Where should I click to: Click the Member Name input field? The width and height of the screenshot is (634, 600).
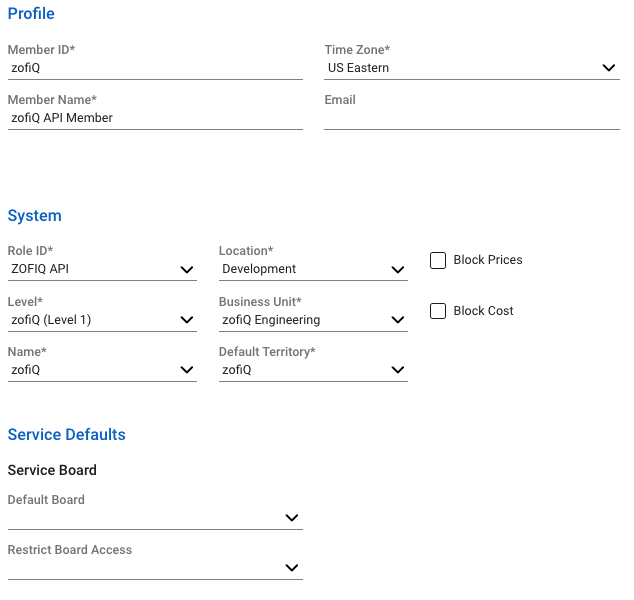click(155, 118)
